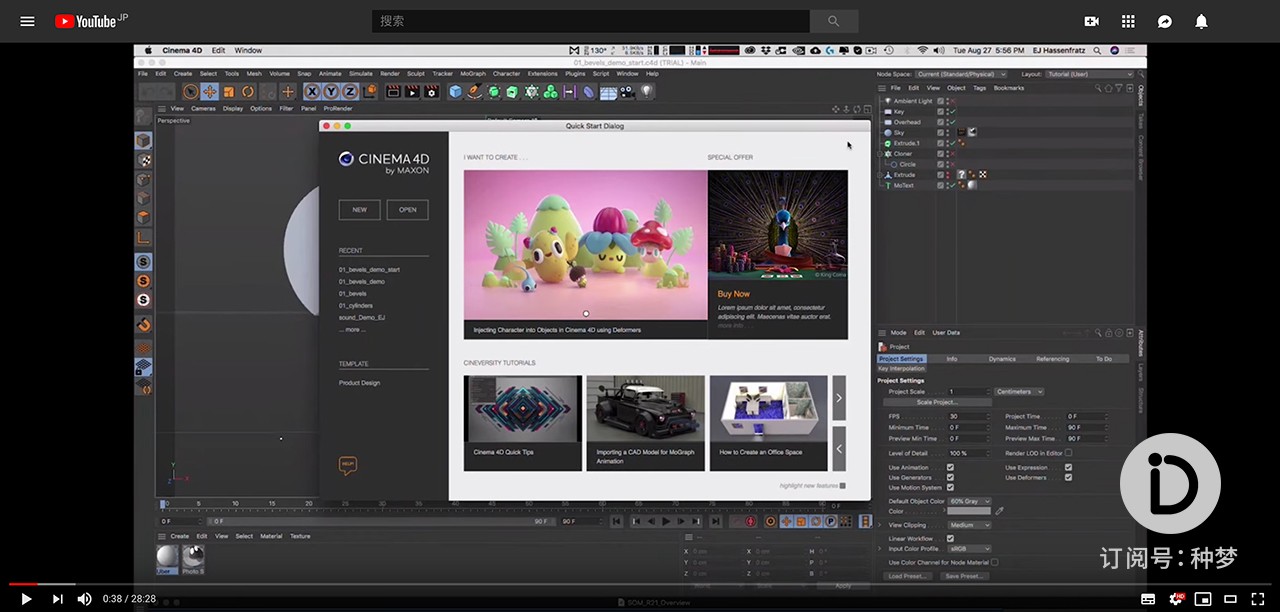
Task: Switch to Dynamics tab
Action: click(1002, 358)
